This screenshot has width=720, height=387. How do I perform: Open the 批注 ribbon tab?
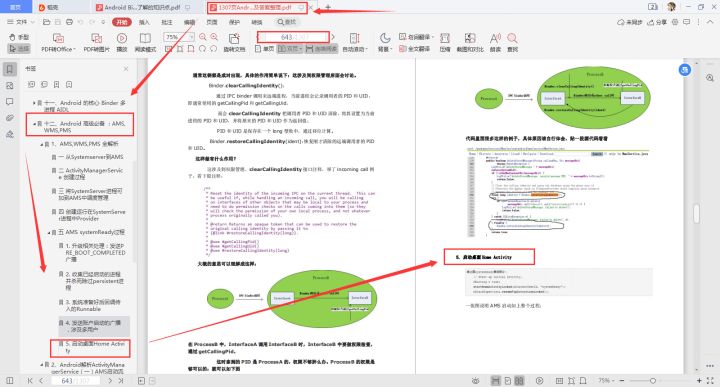167,22
